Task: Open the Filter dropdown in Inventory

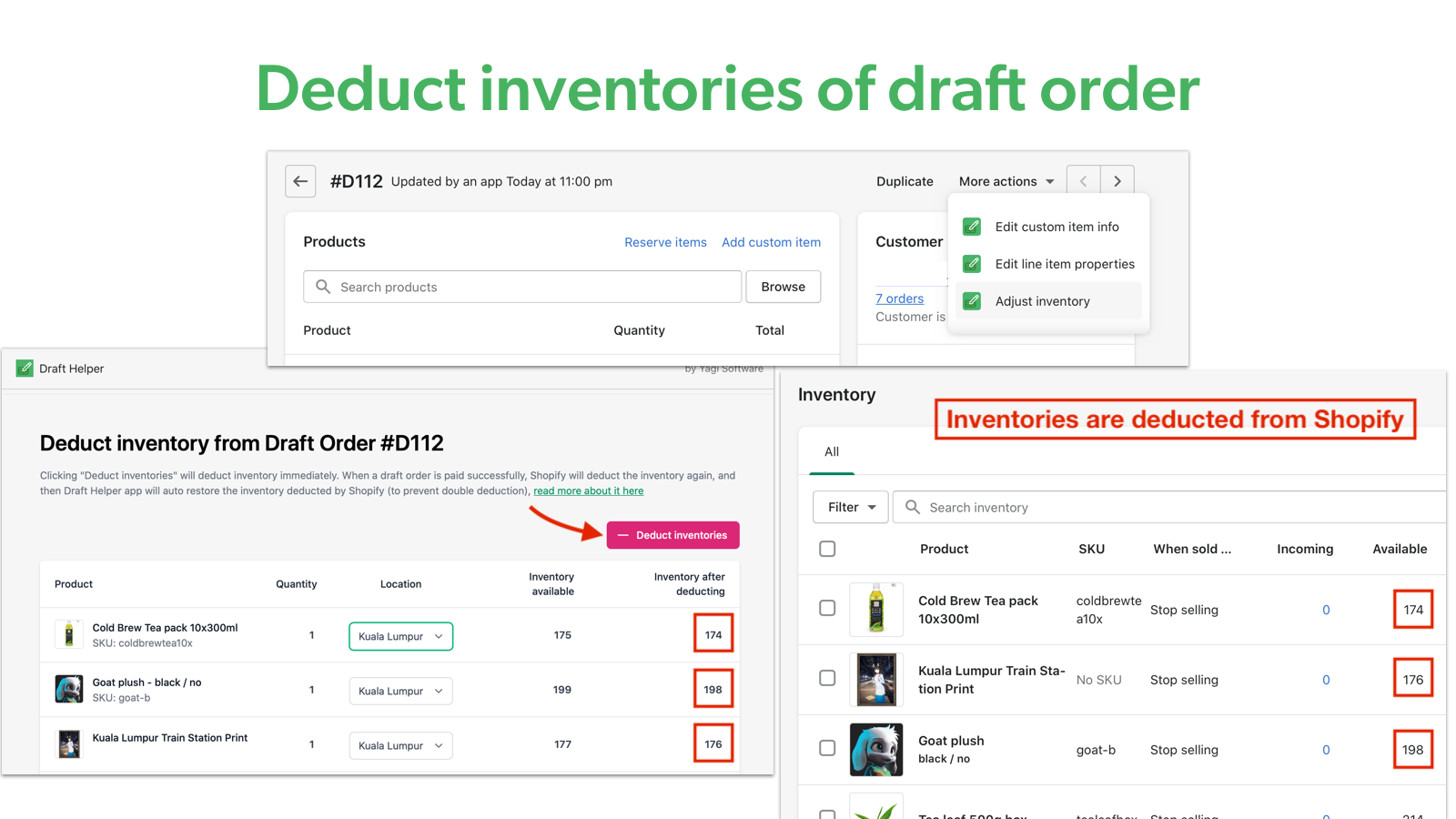Action: tap(850, 507)
